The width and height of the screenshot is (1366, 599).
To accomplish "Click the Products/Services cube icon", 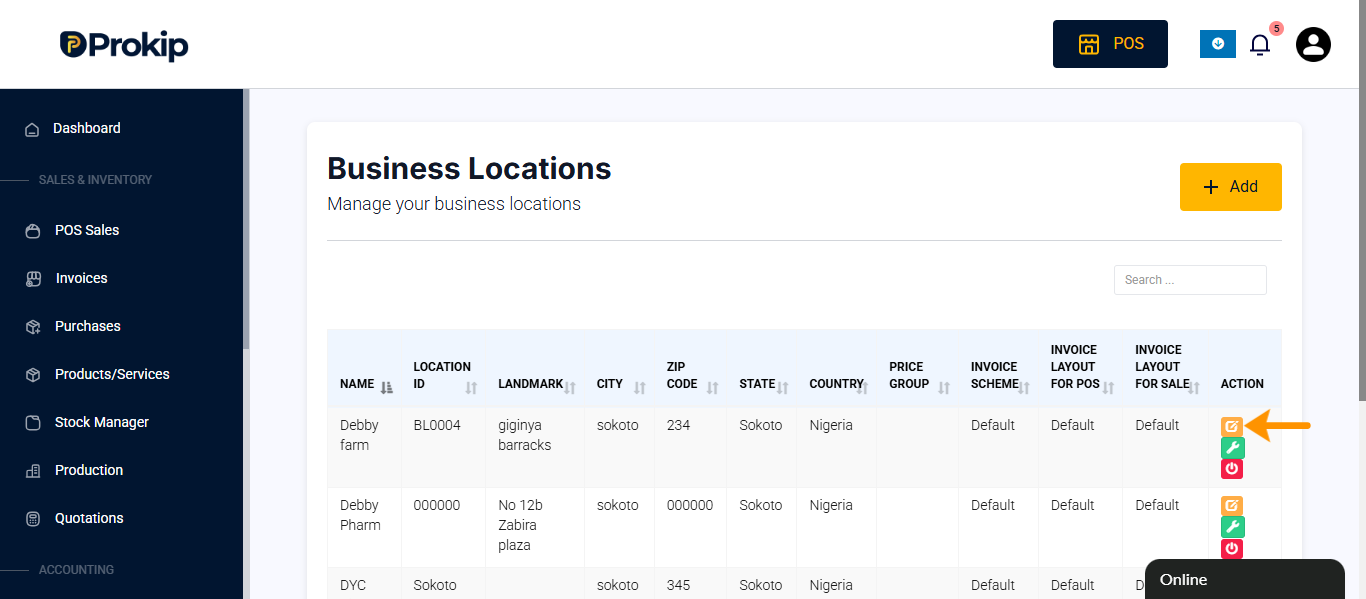I will 33,375.
